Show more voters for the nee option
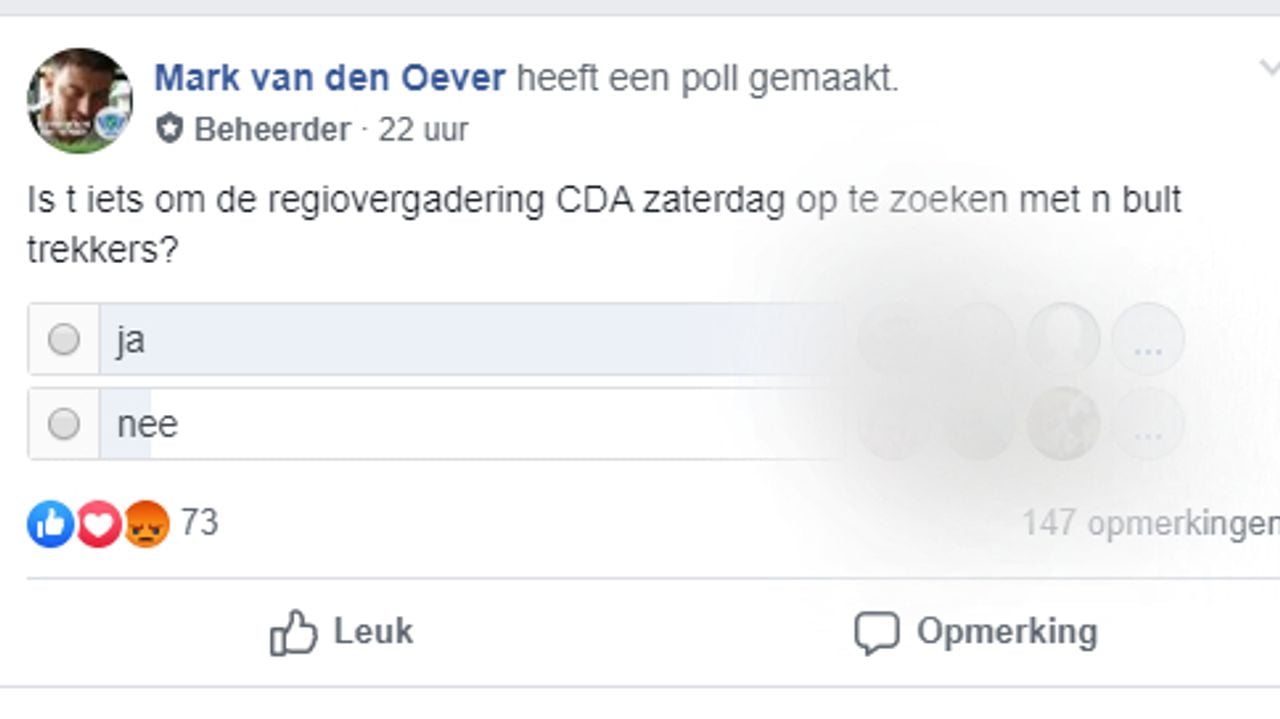Screen dimensions: 1280x719 [1147, 424]
